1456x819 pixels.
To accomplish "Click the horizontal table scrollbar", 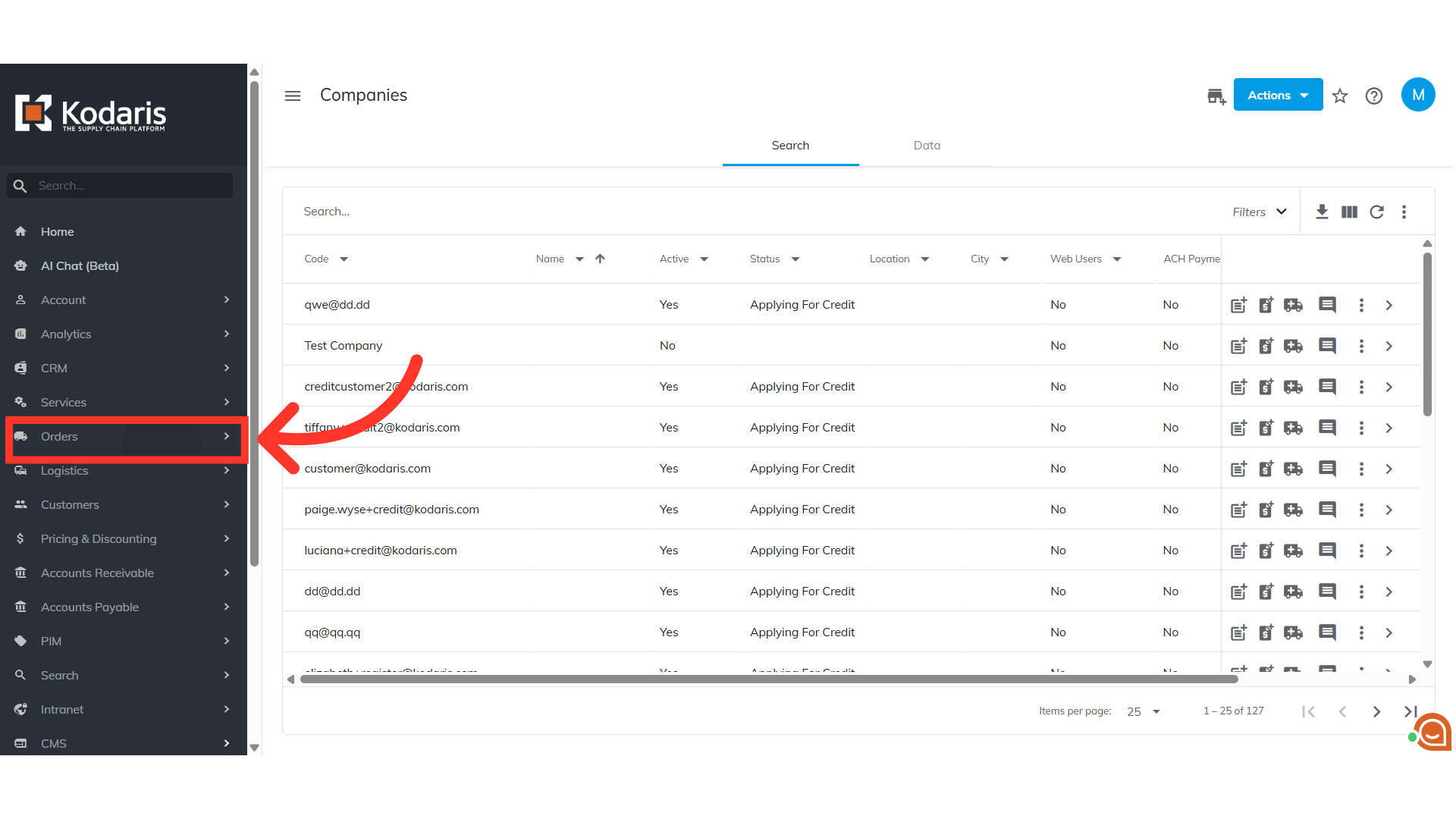I will (x=768, y=679).
